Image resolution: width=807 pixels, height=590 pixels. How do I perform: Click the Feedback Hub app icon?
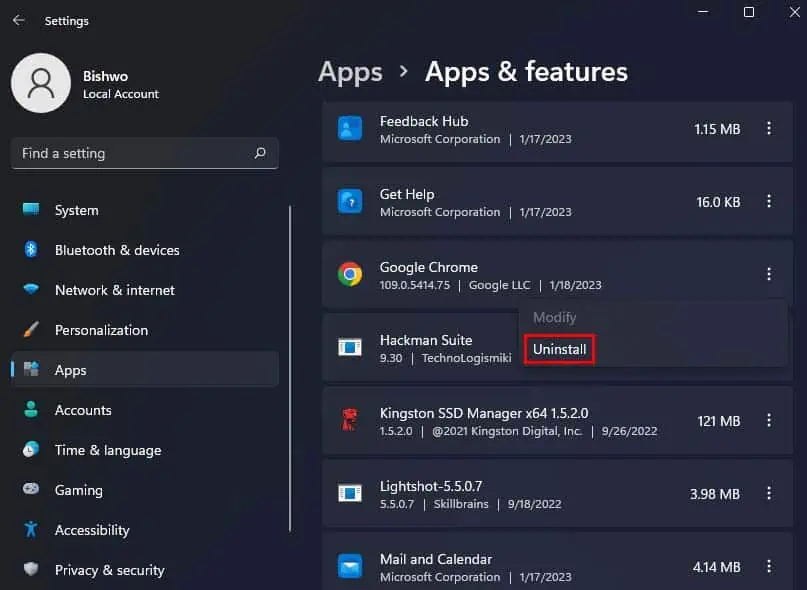(350, 128)
